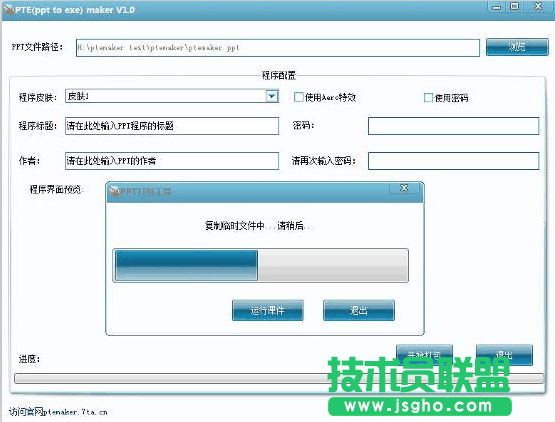The height and width of the screenshot is (422, 555).
Task: Close the preview dialog with X
Action: pyautogui.click(x=404, y=188)
